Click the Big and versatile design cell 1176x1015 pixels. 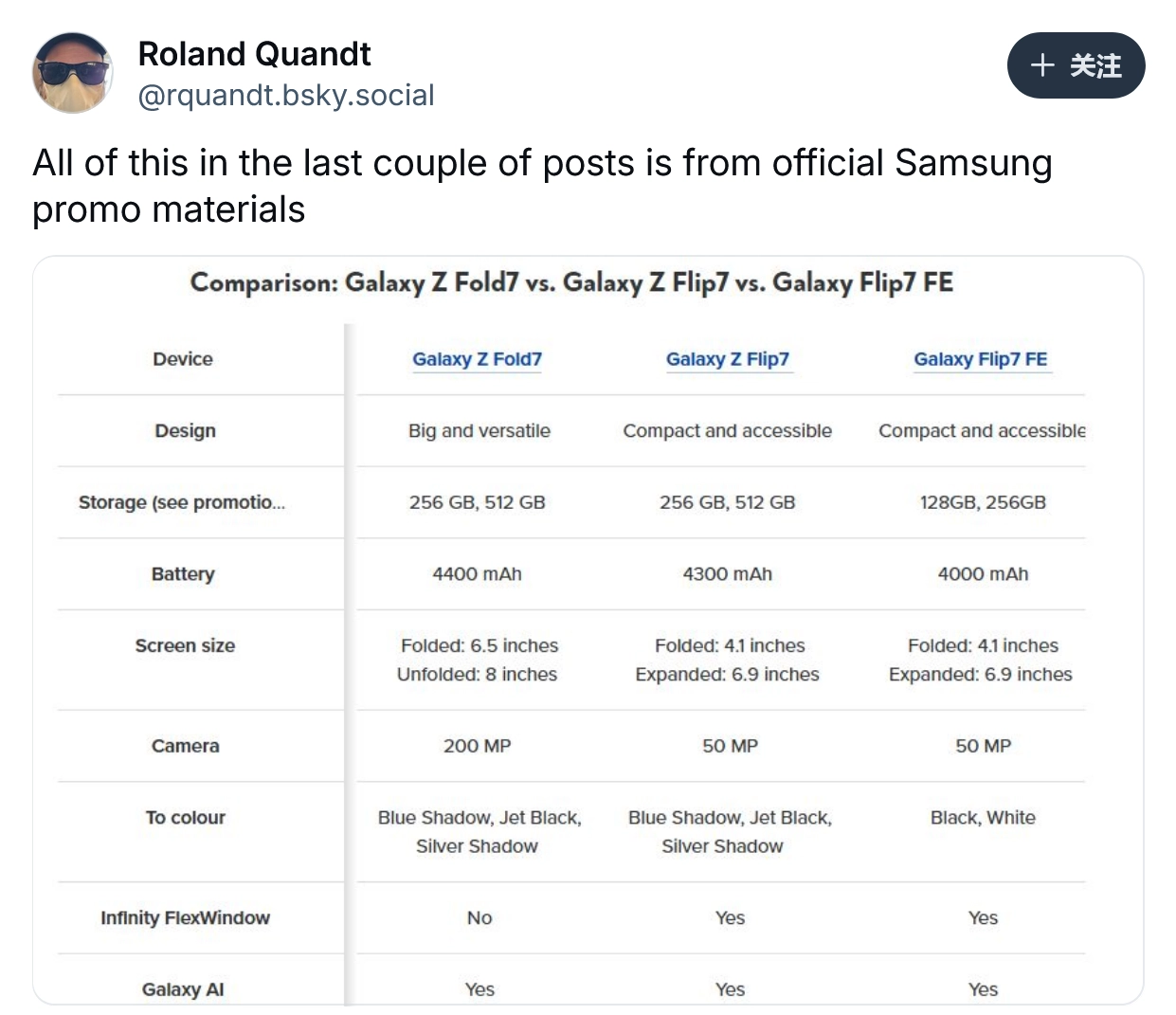(x=479, y=431)
